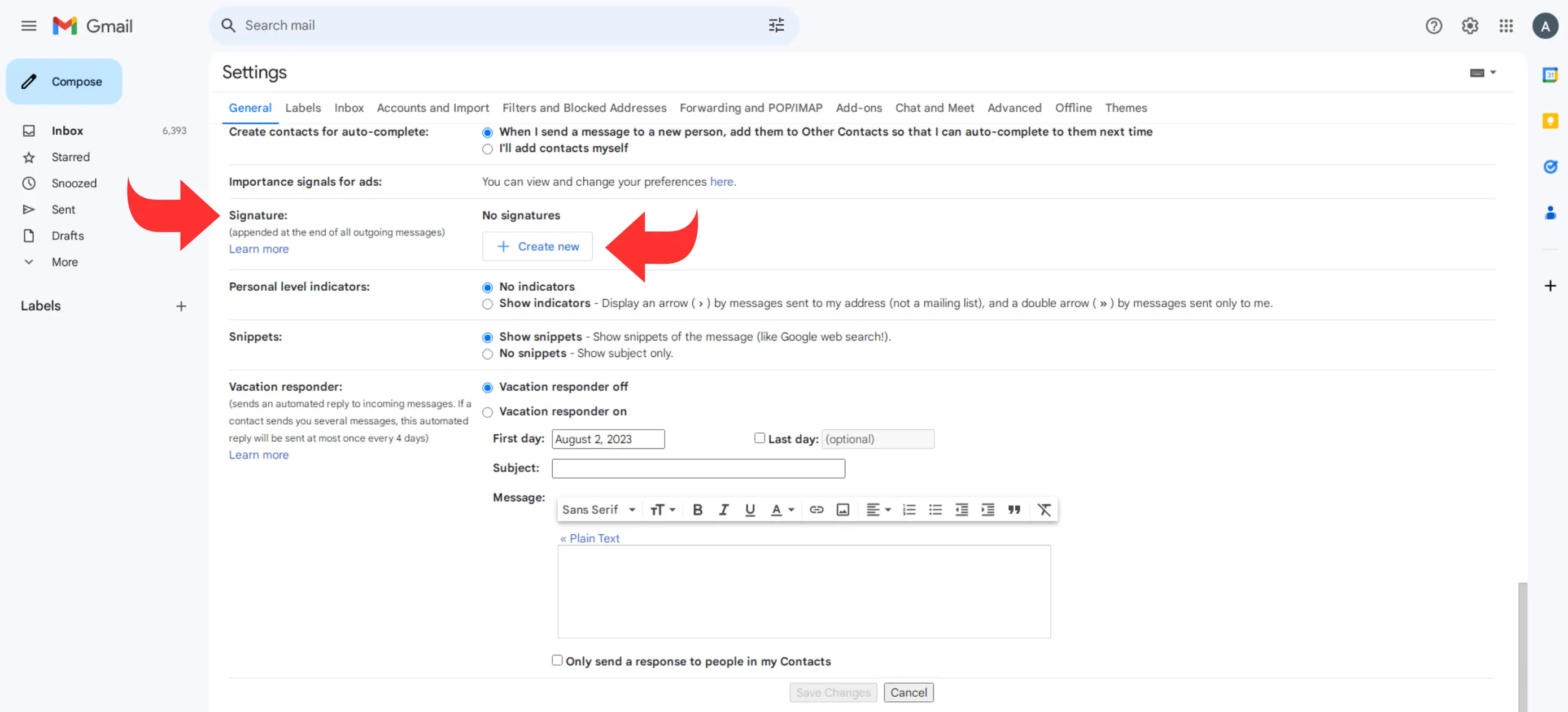Get add-ons plus icon in side panel
The width and height of the screenshot is (1568, 712).
1550,285
